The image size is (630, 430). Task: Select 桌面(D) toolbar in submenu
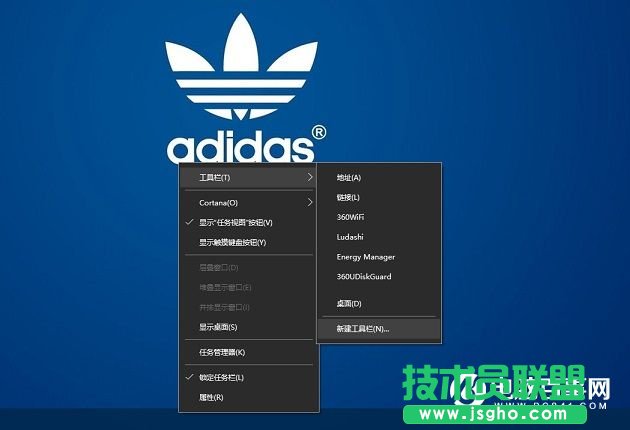pyautogui.click(x=379, y=303)
